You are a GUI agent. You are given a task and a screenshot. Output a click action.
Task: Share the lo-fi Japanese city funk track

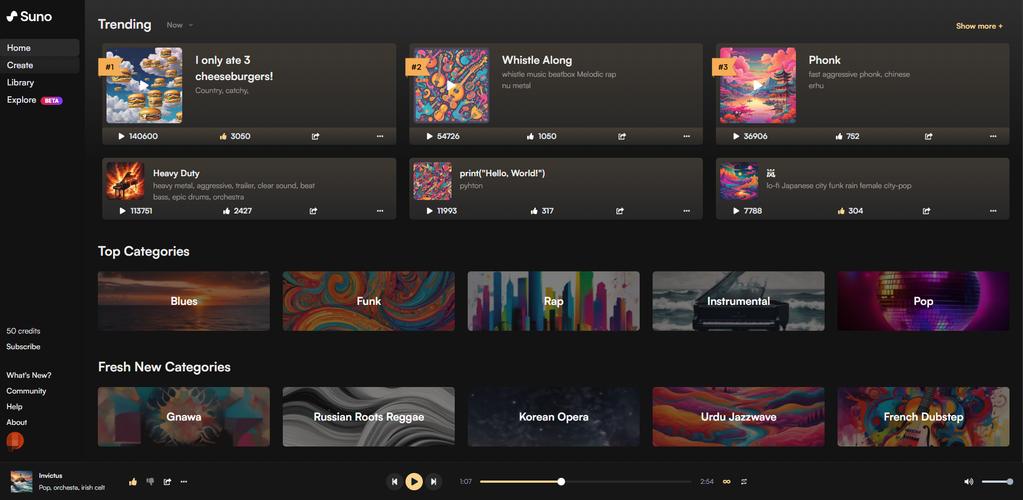[926, 211]
